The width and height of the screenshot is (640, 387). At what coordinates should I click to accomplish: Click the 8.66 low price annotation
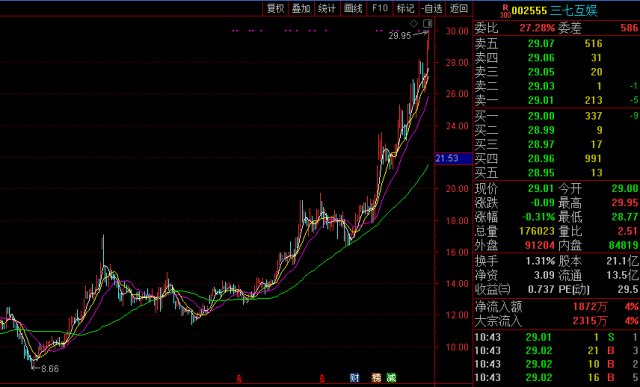[50, 369]
